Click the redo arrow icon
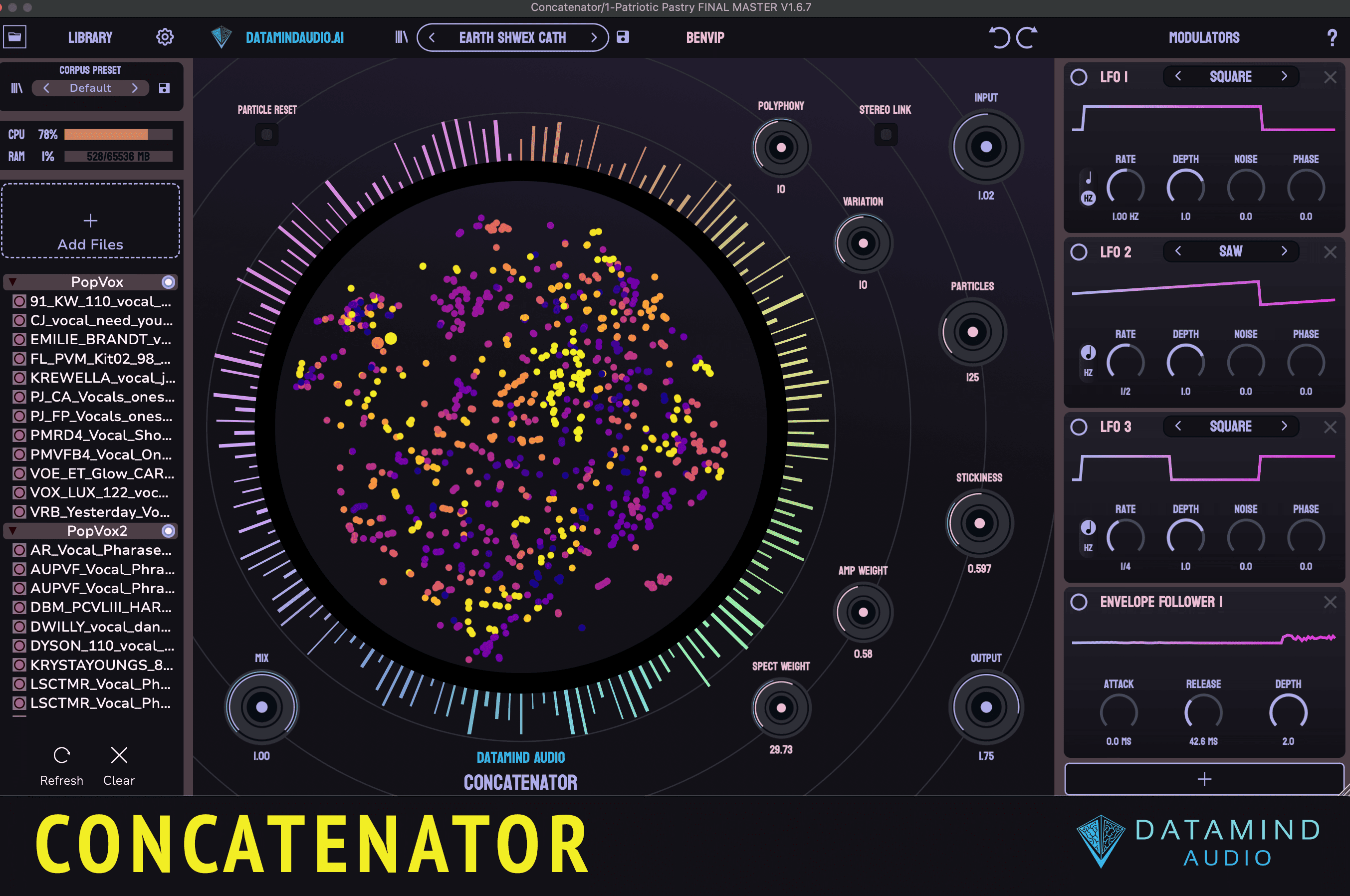1350x896 pixels. (1026, 36)
